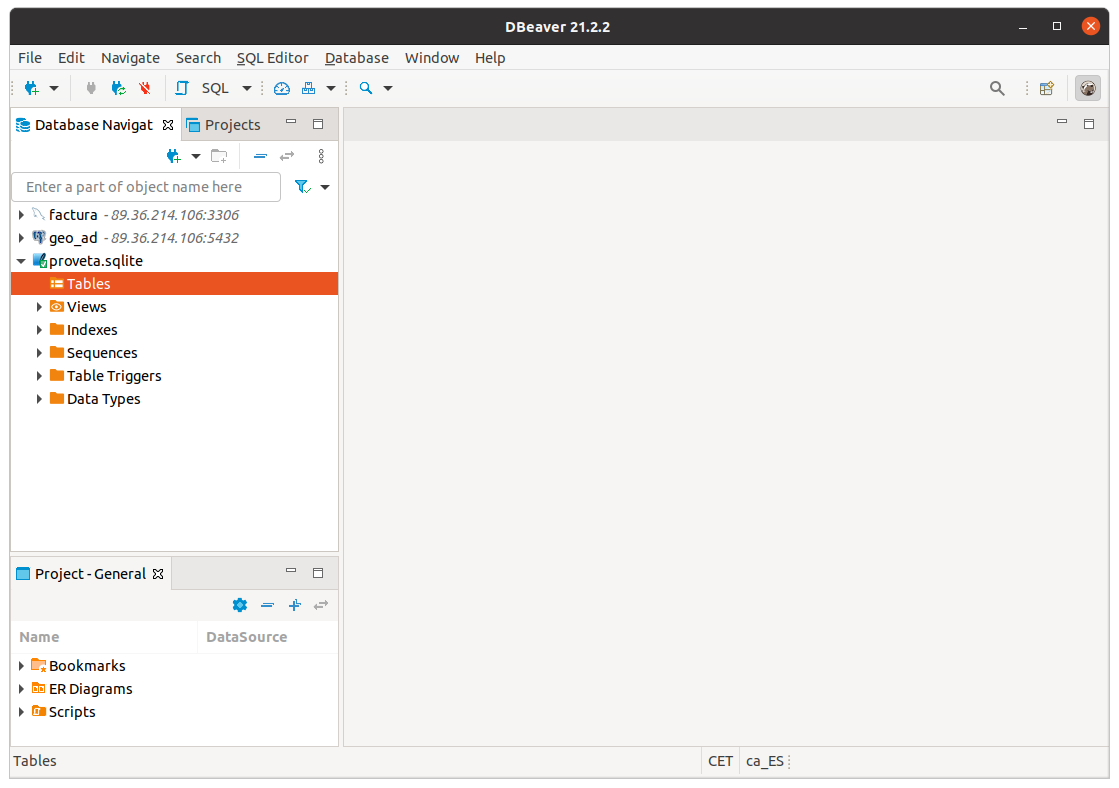Toggle Link with Editor in Database Navigator
Image resolution: width=1119 pixels, height=788 pixels.
click(287, 156)
